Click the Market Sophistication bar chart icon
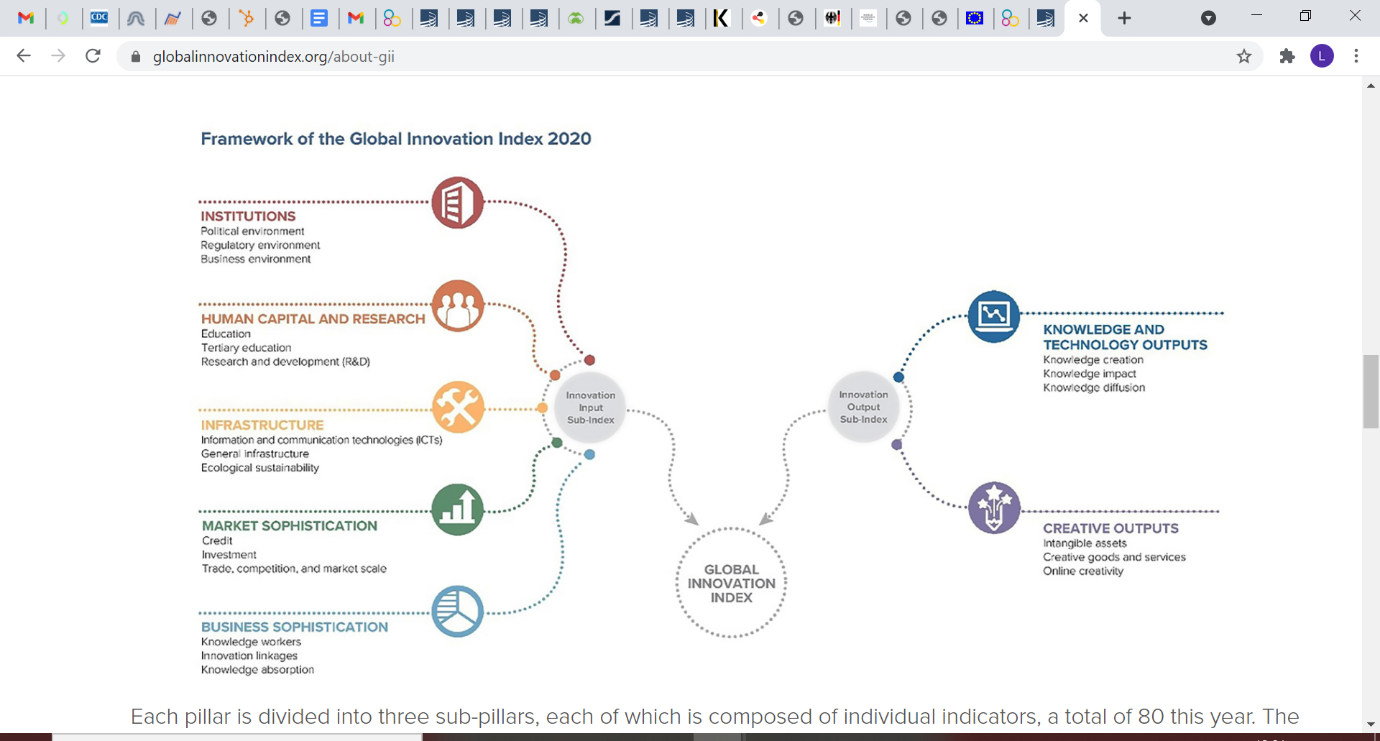Viewport: 1380px width, 741px height. [457, 510]
